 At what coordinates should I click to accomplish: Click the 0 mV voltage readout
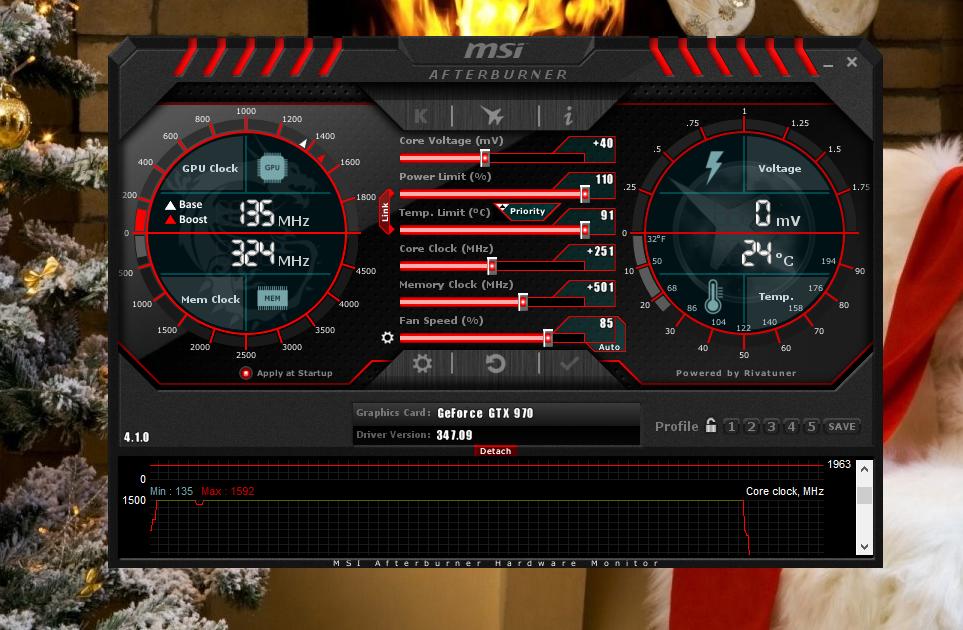[778, 214]
